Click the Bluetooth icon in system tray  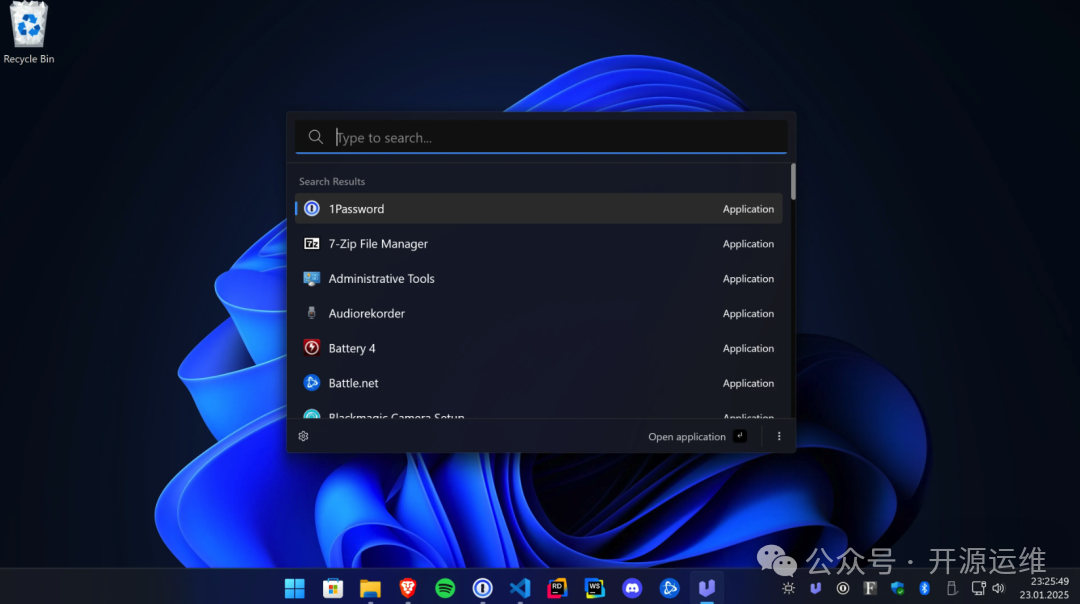tap(925, 588)
